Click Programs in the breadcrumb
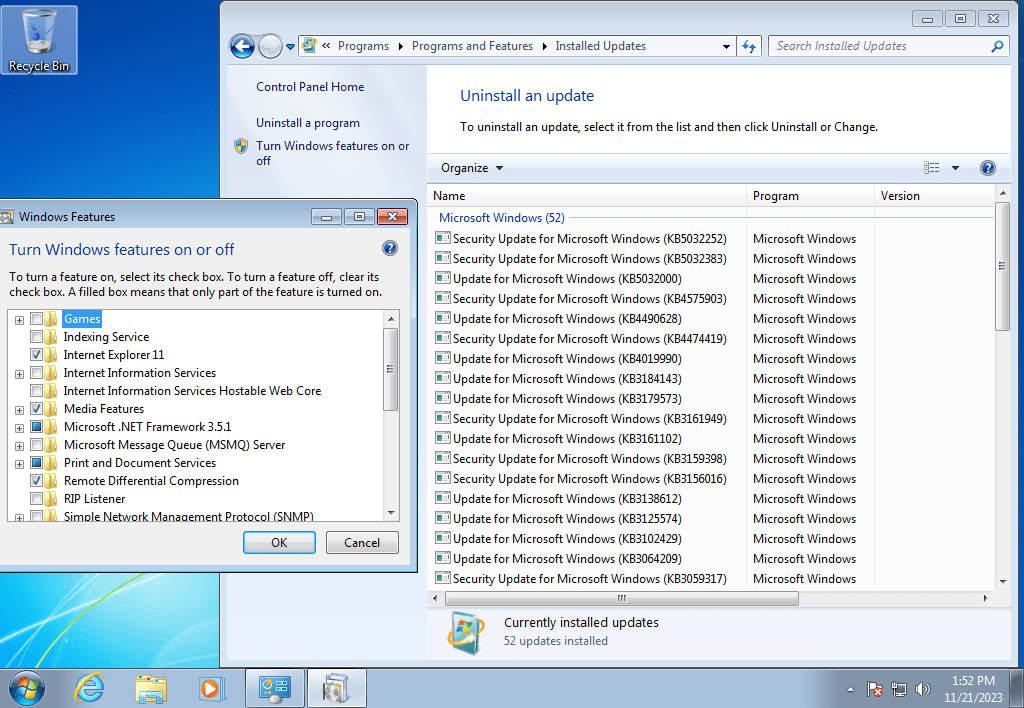The width and height of the screenshot is (1024, 708). 363,46
